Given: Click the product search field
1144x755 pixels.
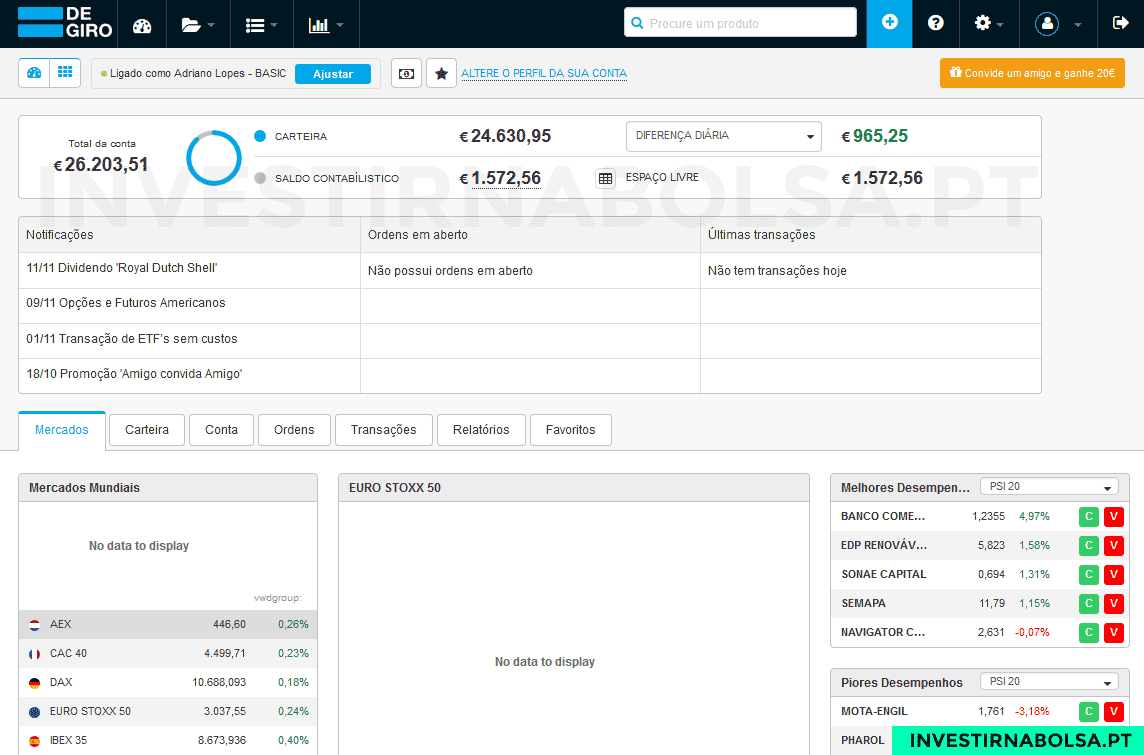Looking at the screenshot, I should tap(740, 23).
